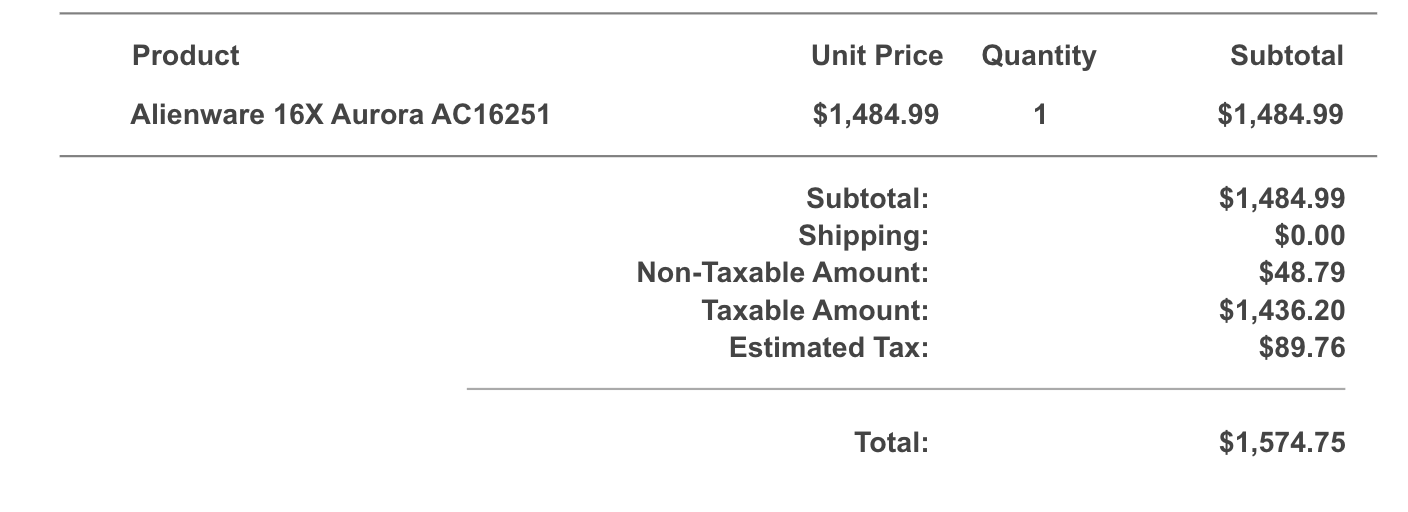Click the $89.76 estimated tax value
Image resolution: width=1408 pixels, height=512 pixels.
[1302, 348]
